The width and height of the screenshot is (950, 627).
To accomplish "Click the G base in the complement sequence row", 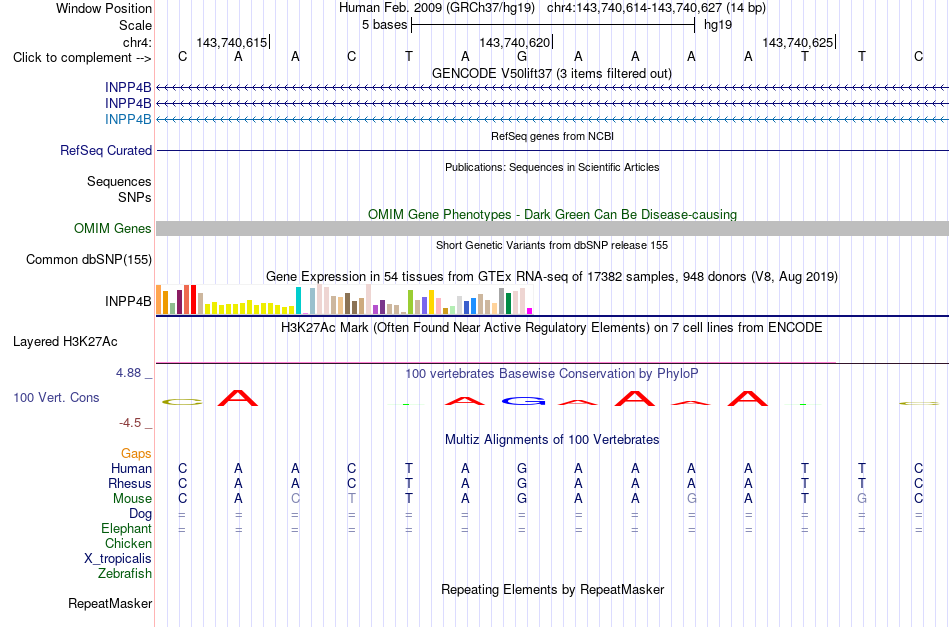I will click(x=522, y=57).
